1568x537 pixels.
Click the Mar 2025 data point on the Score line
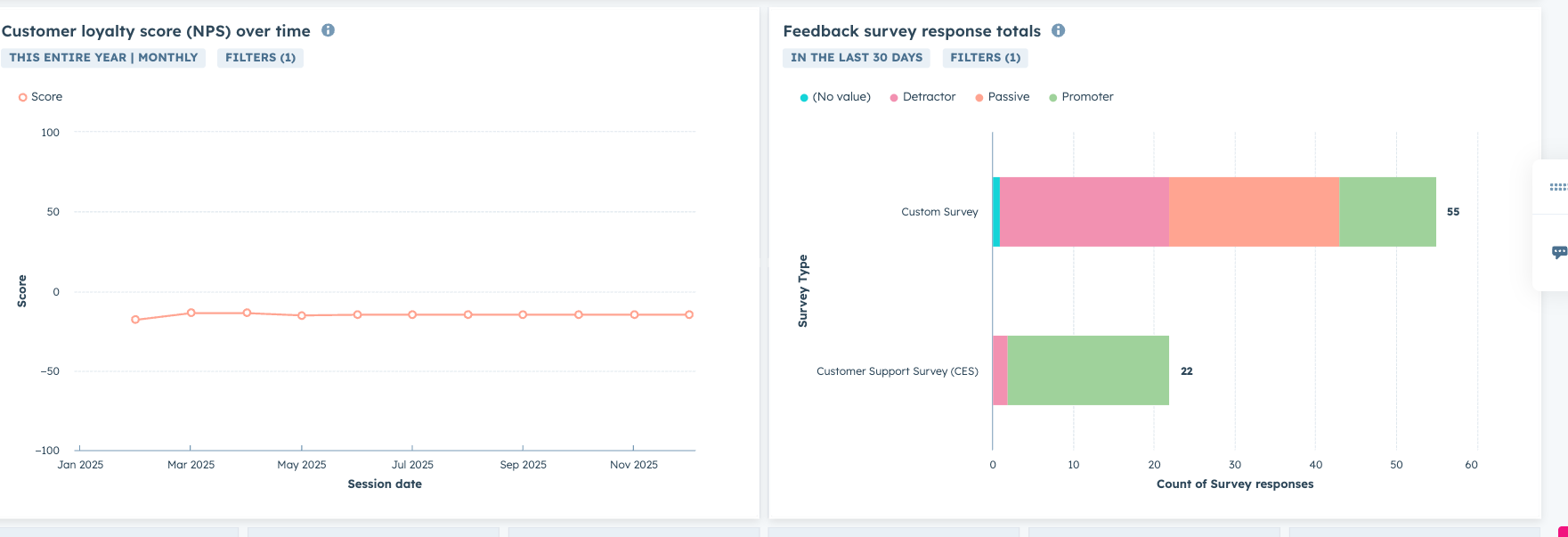(x=191, y=313)
